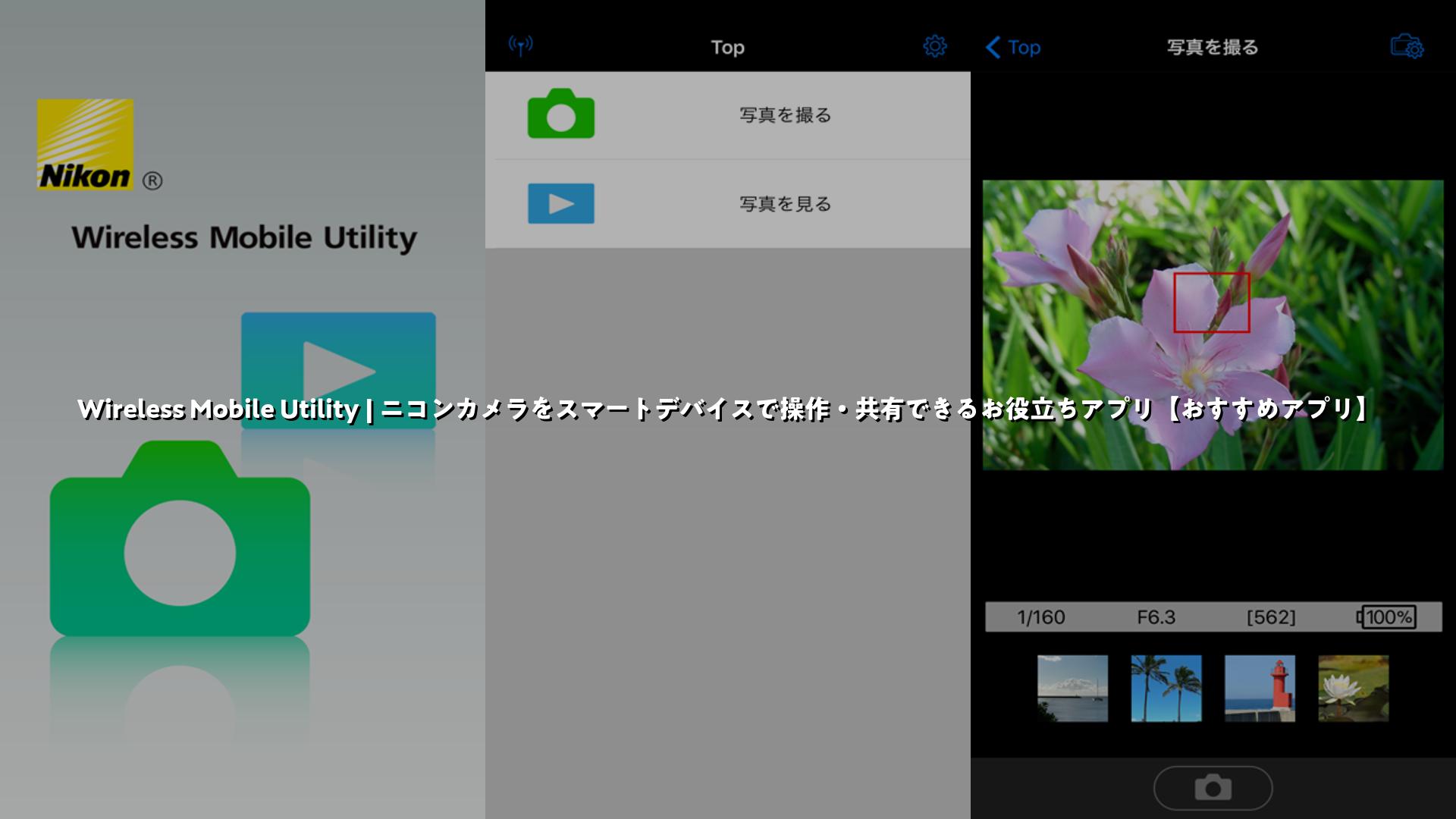This screenshot has height=819, width=1456.
Task: Click the 写真を撮る screen title
Action: point(1213,47)
